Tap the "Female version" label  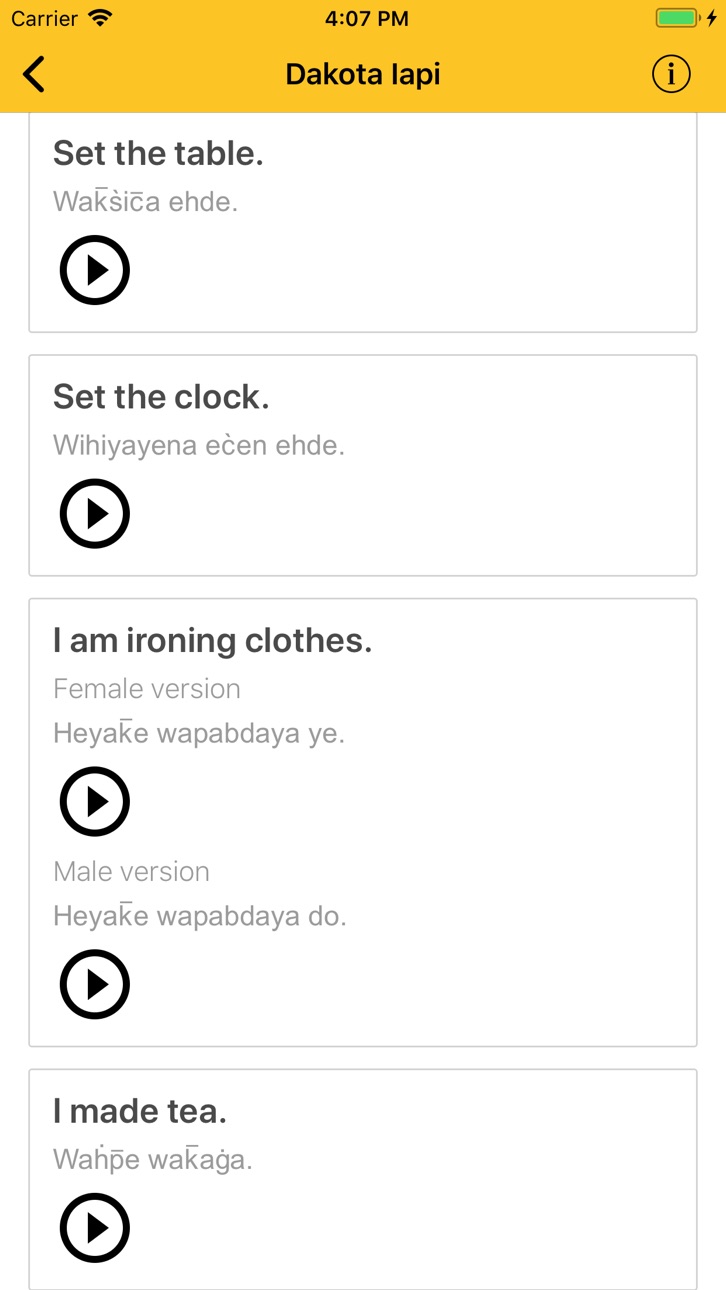point(147,689)
